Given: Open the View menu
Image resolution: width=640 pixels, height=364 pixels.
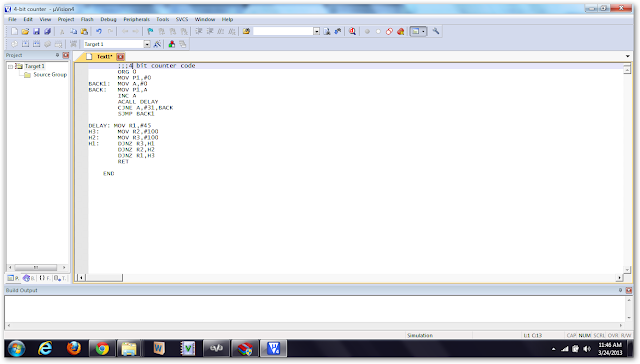Looking at the screenshot, I should click(x=45, y=19).
